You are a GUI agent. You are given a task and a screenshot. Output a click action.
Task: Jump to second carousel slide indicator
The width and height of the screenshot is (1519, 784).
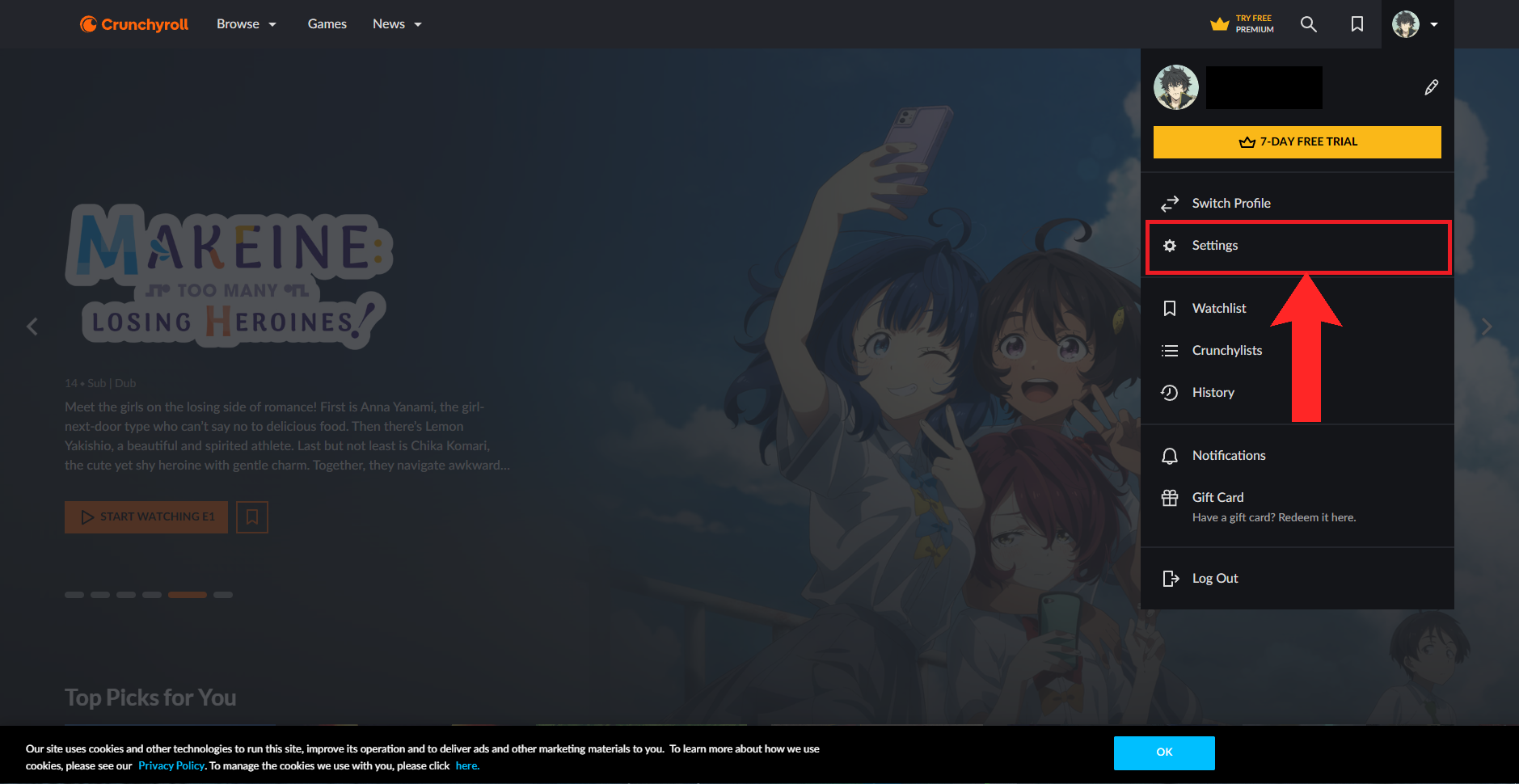coord(100,595)
